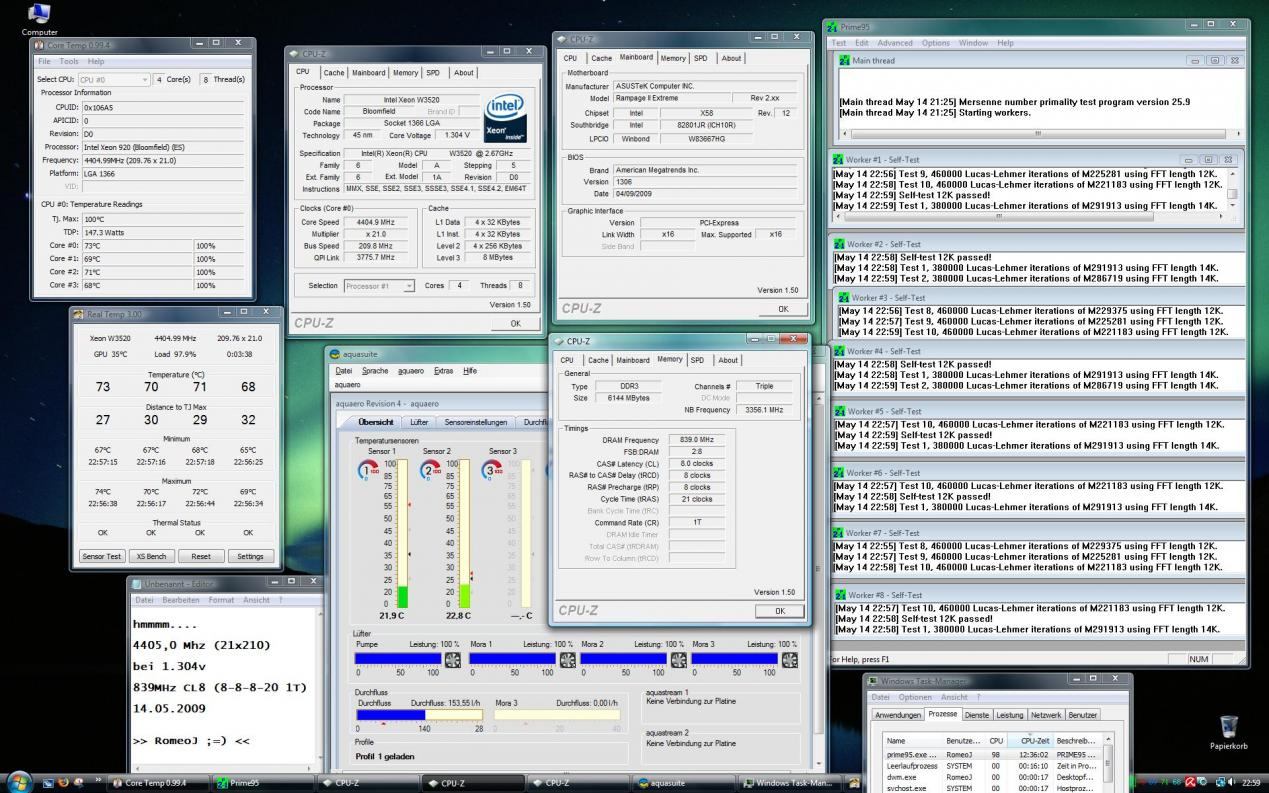
Task: Click the Main thread window icon
Action: [845, 60]
